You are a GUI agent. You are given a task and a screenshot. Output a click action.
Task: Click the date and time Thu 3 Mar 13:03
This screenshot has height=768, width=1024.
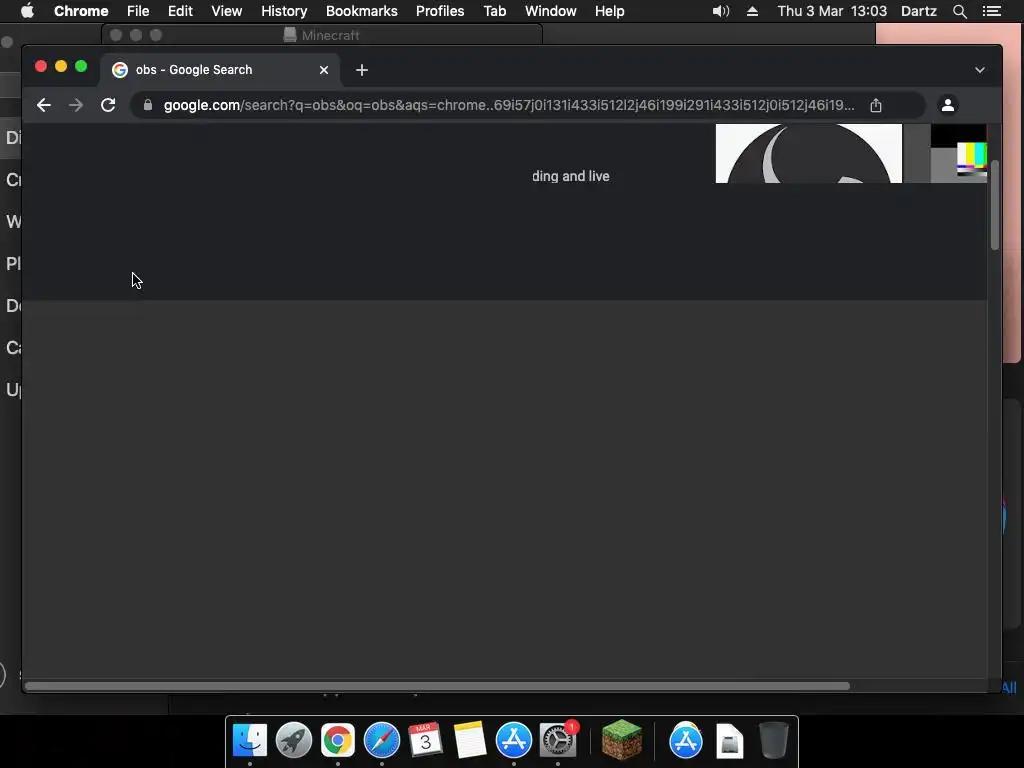(x=832, y=11)
